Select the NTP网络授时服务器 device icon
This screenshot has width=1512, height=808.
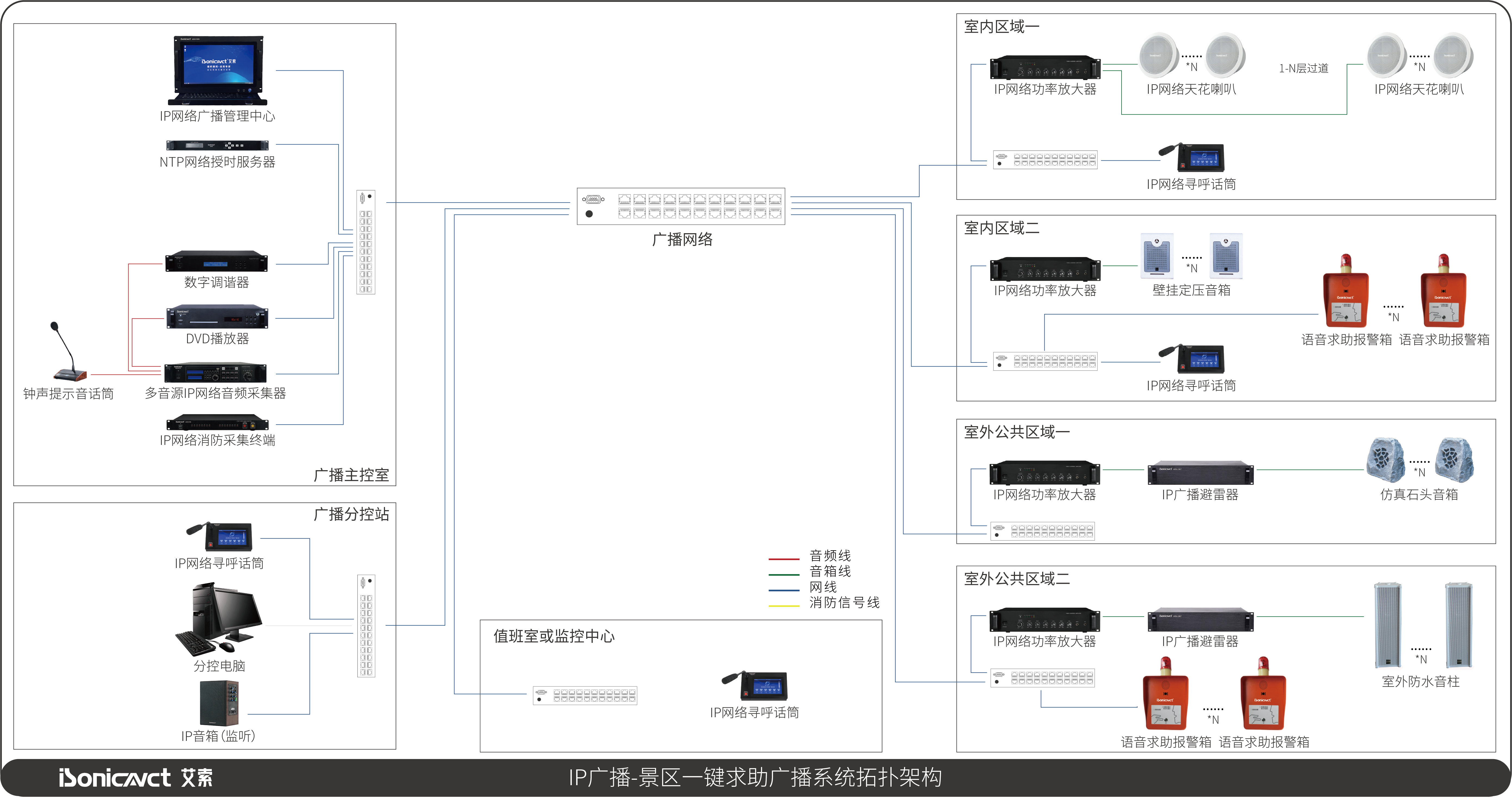pyautogui.click(x=217, y=145)
